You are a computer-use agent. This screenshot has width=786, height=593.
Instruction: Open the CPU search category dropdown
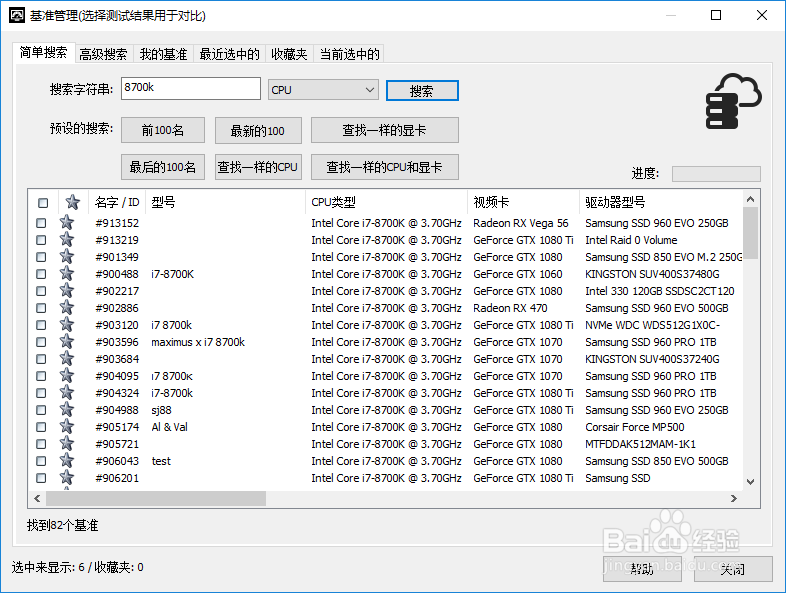click(x=323, y=90)
